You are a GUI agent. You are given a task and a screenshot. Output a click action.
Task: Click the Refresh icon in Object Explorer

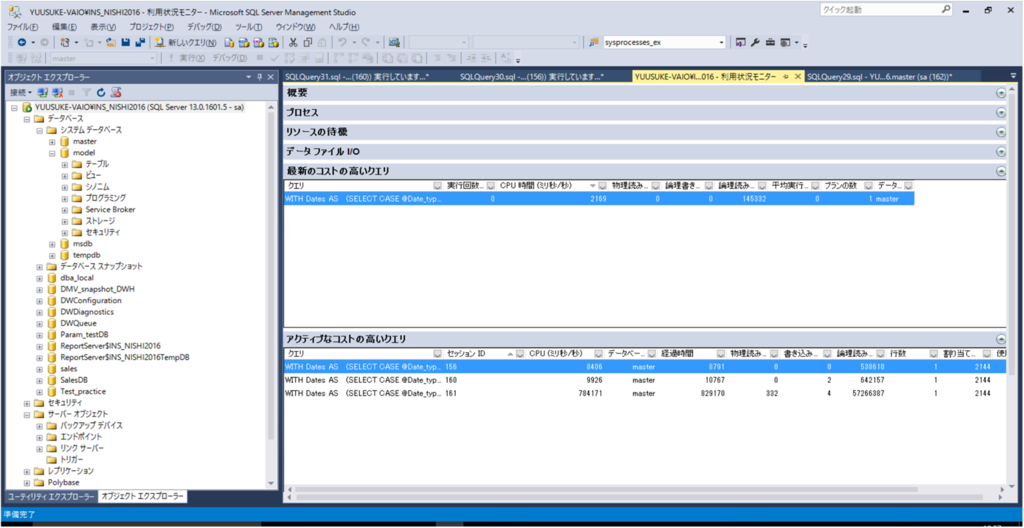(x=101, y=93)
